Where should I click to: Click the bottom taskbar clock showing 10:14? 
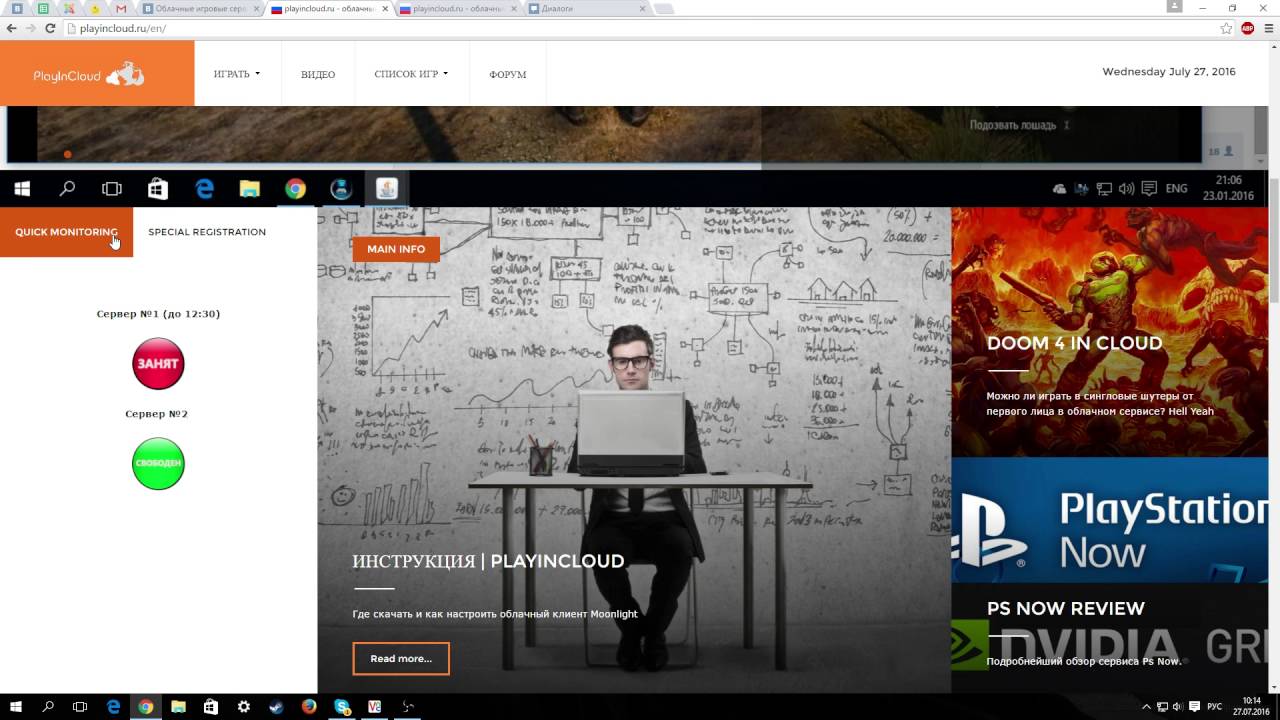[1250, 706]
